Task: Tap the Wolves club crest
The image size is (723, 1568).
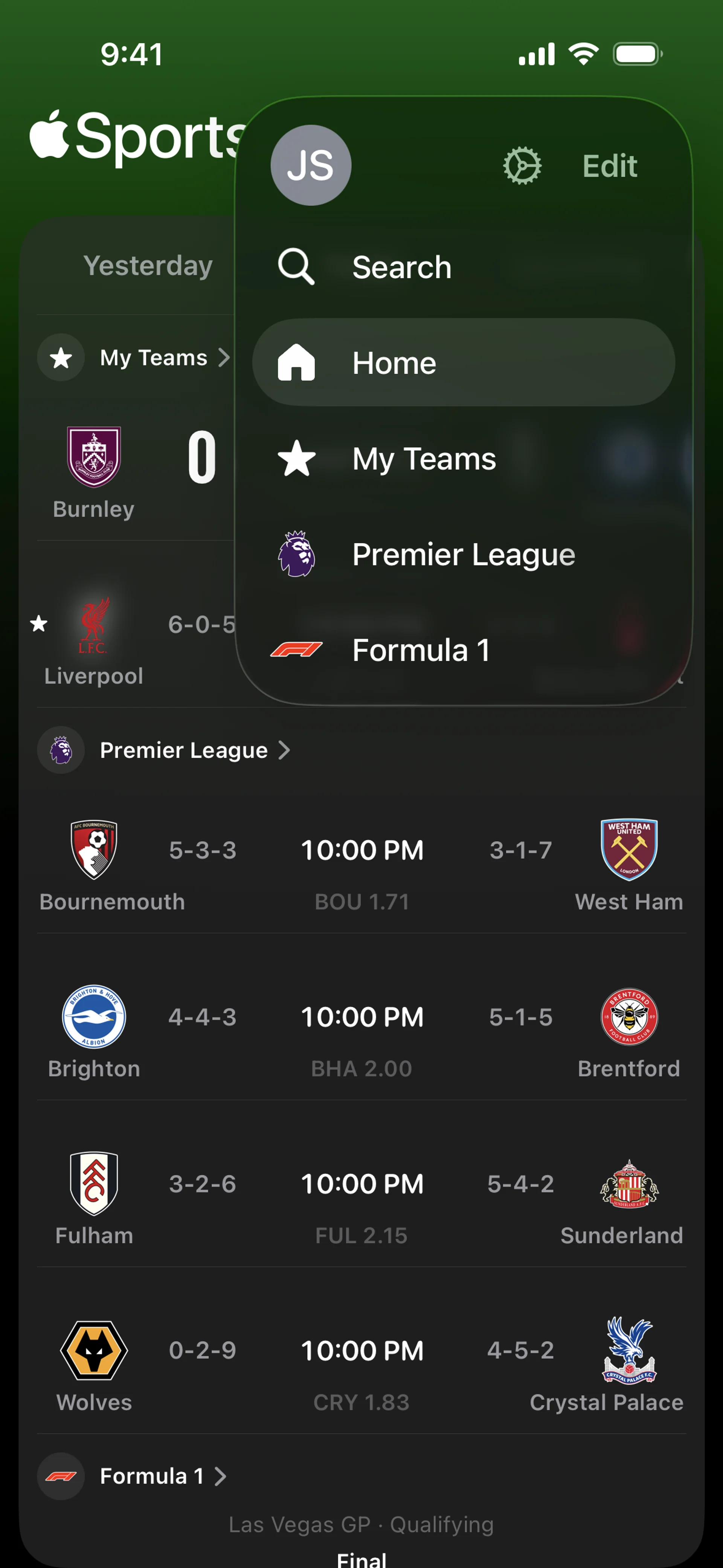Action: click(94, 1350)
